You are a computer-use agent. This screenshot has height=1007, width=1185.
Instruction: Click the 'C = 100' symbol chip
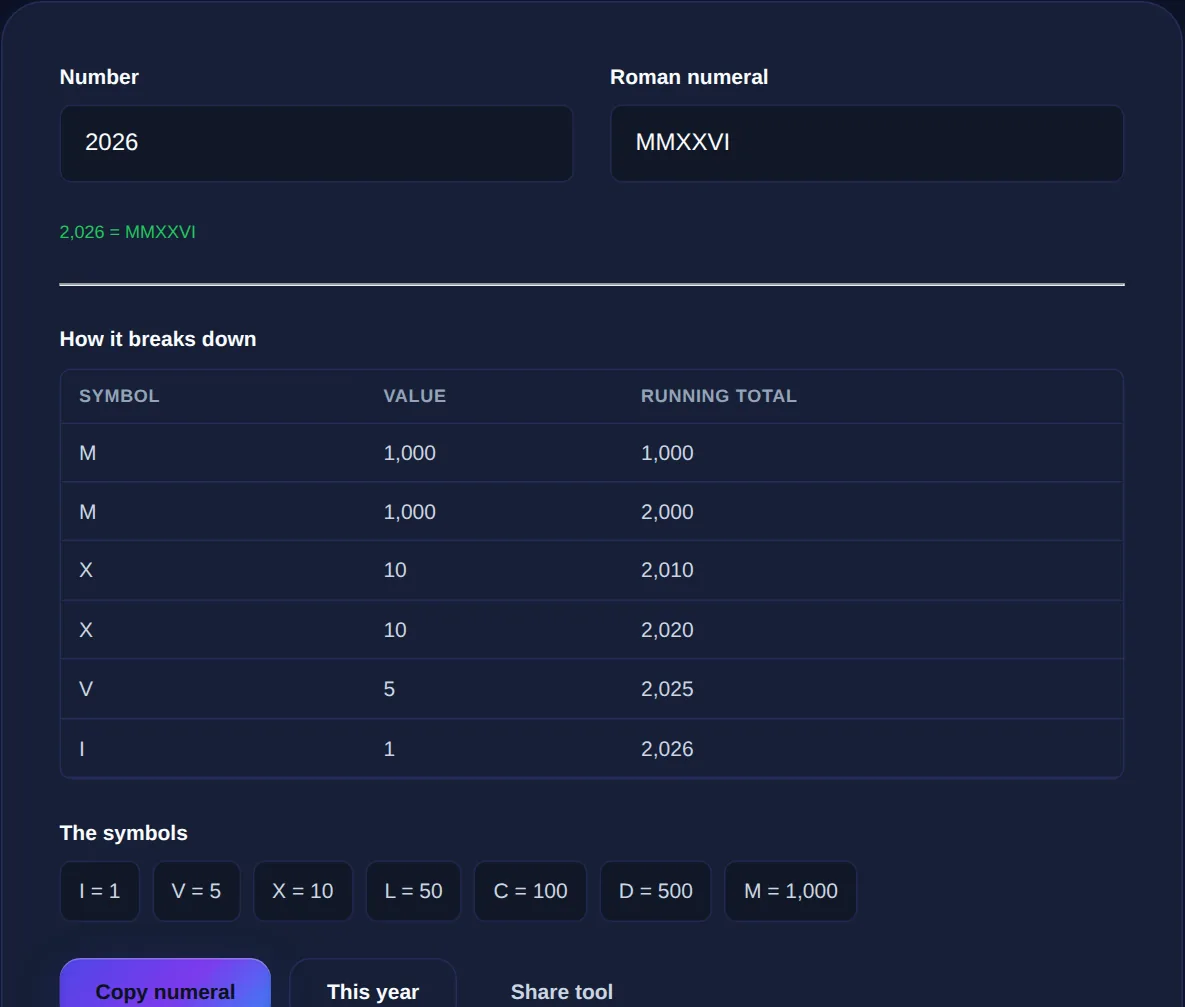pos(531,891)
